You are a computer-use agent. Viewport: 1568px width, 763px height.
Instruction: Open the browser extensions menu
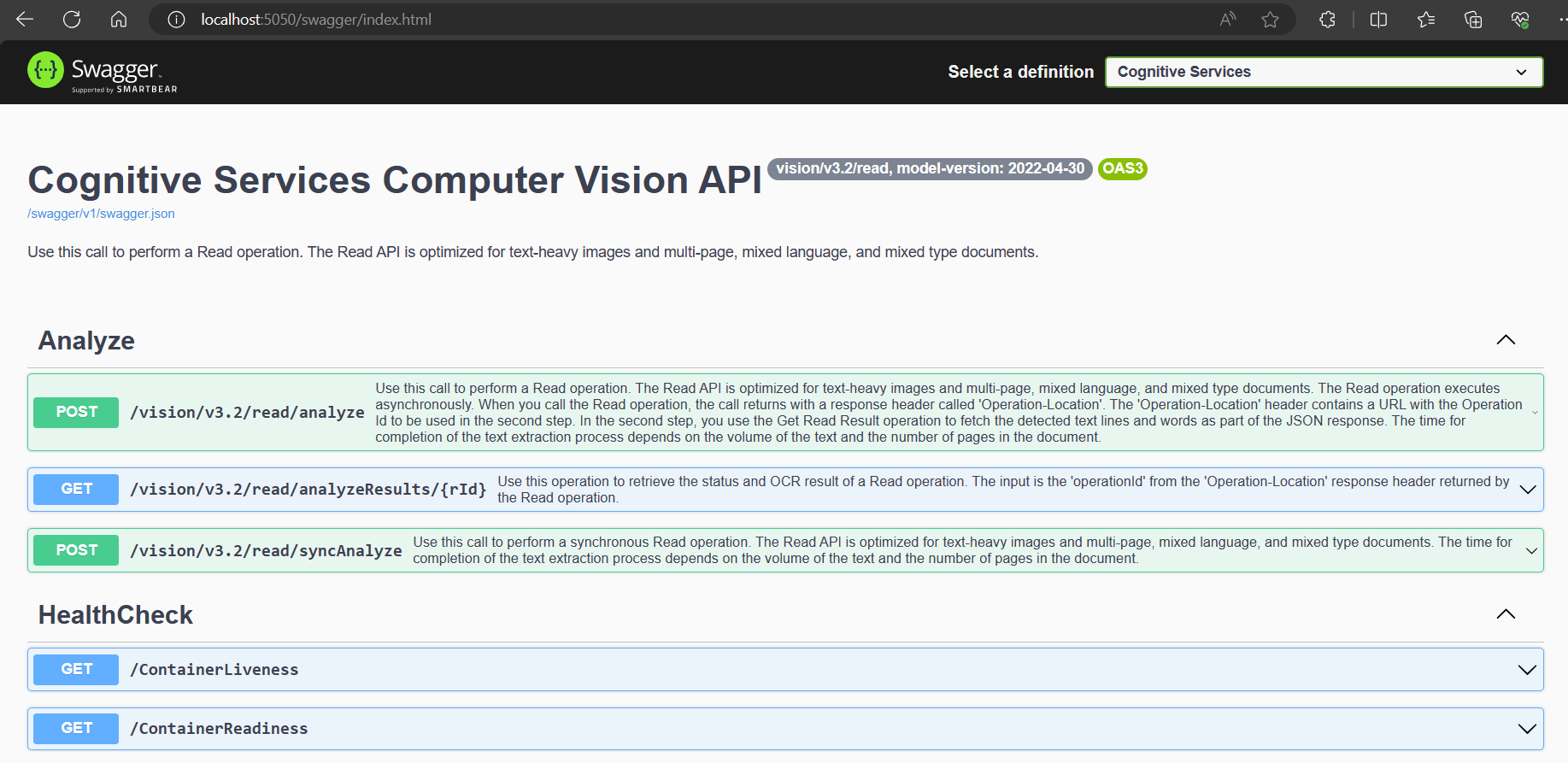coord(1327,19)
